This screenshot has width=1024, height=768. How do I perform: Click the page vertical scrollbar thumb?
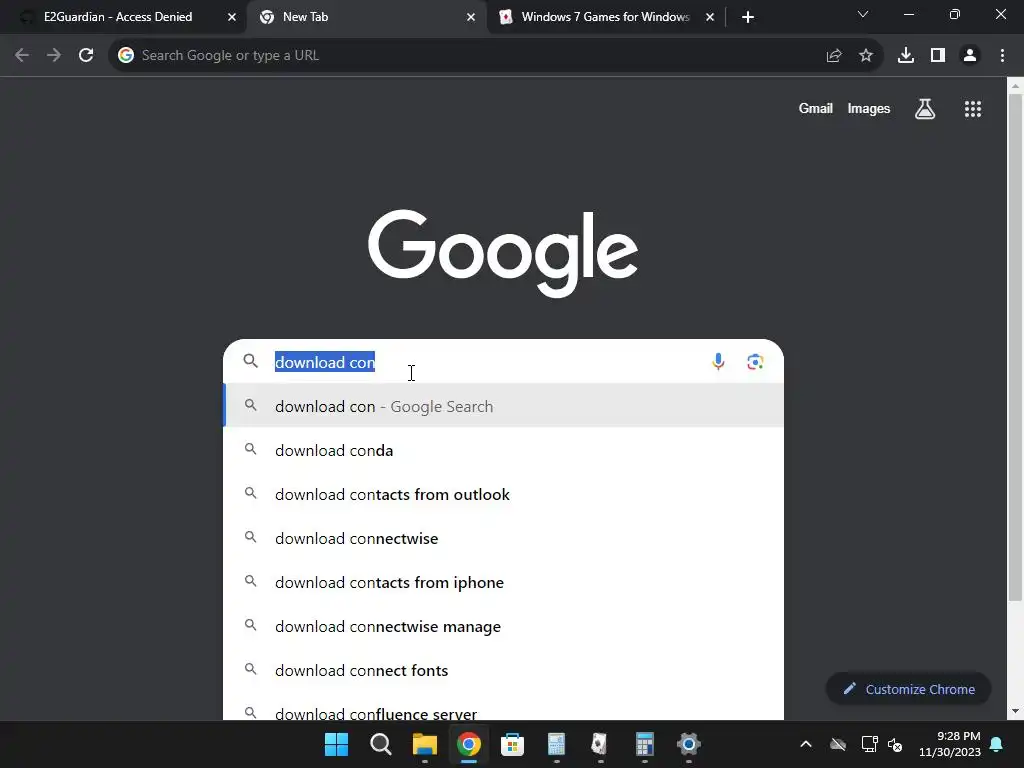coord(1015,347)
